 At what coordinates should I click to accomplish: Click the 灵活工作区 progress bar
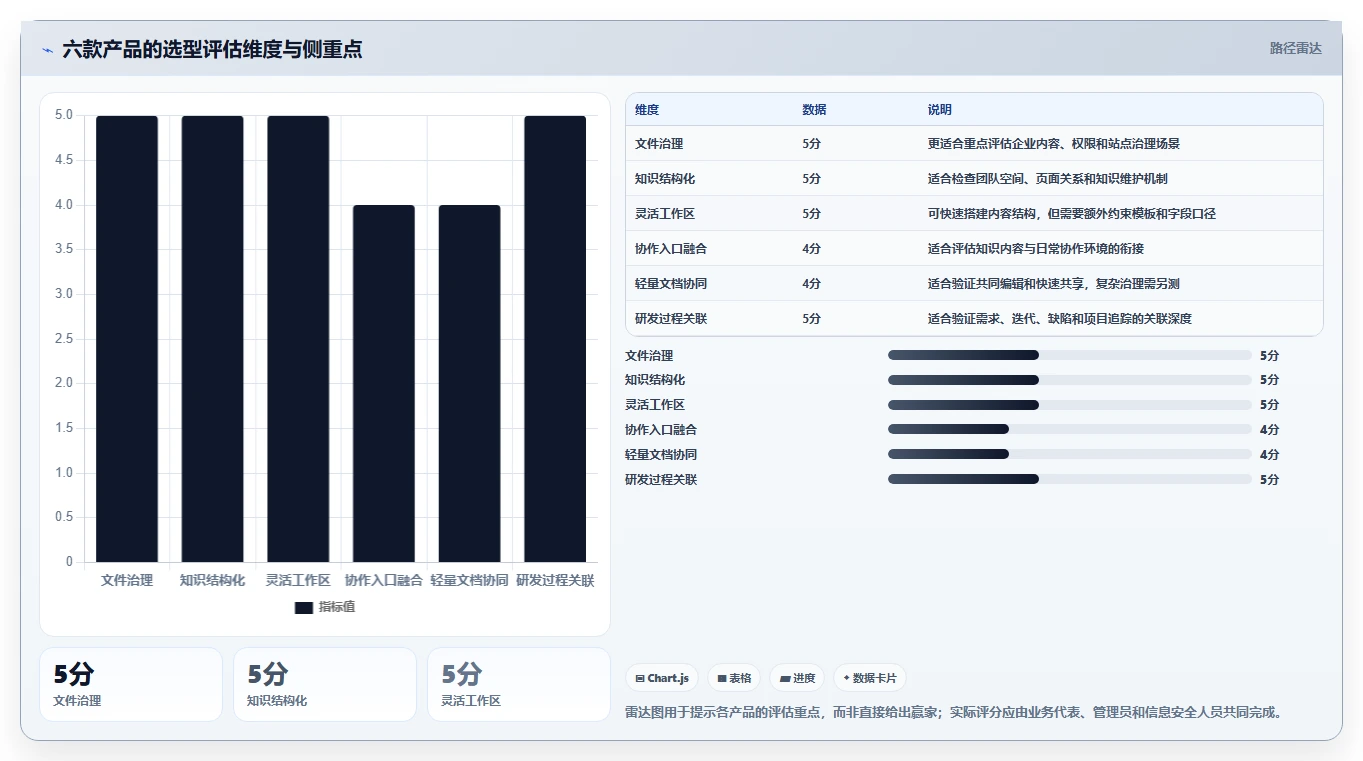point(1070,405)
